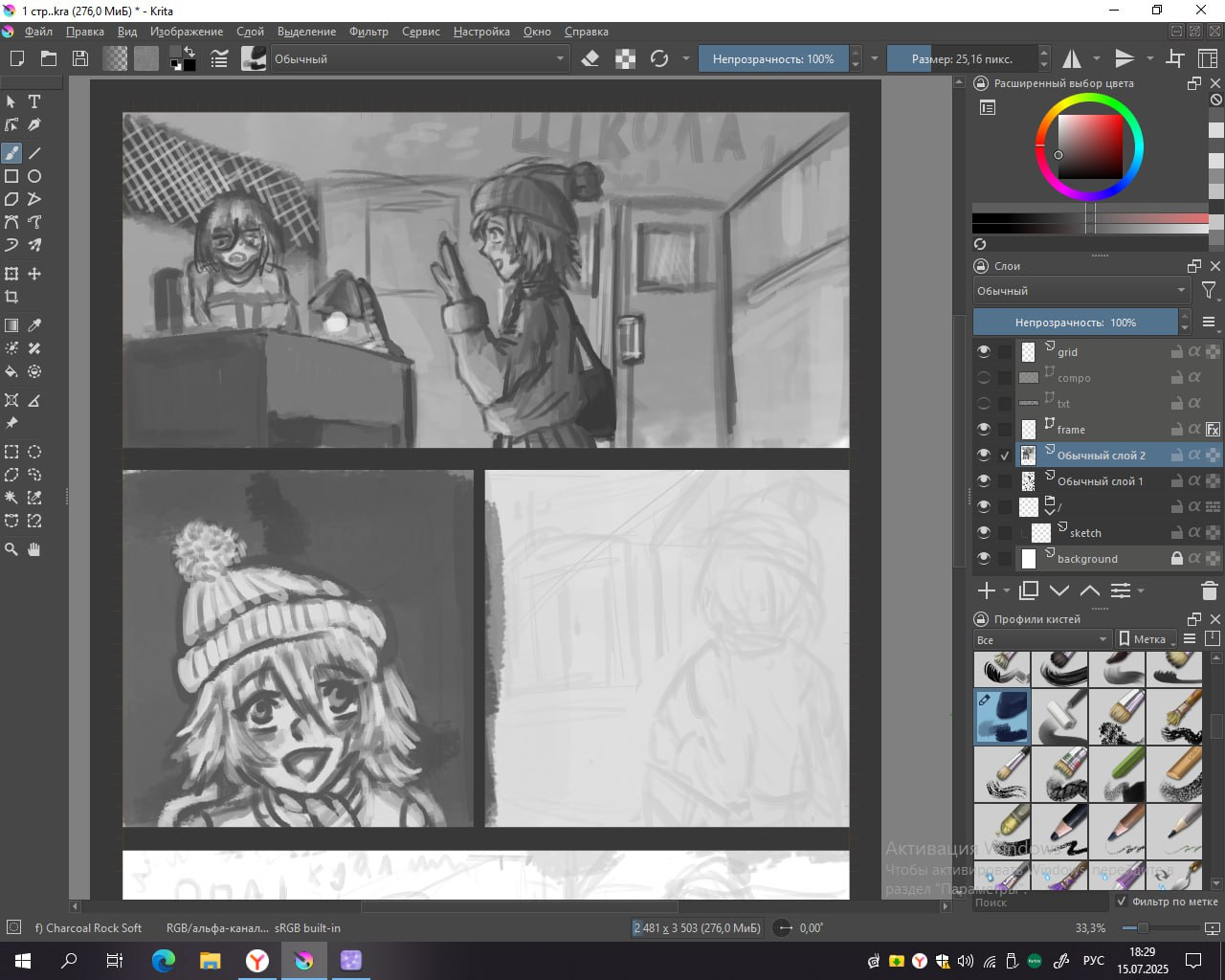Screen dimensions: 1225x980
Task: Open the Слой menu
Action: point(250,32)
